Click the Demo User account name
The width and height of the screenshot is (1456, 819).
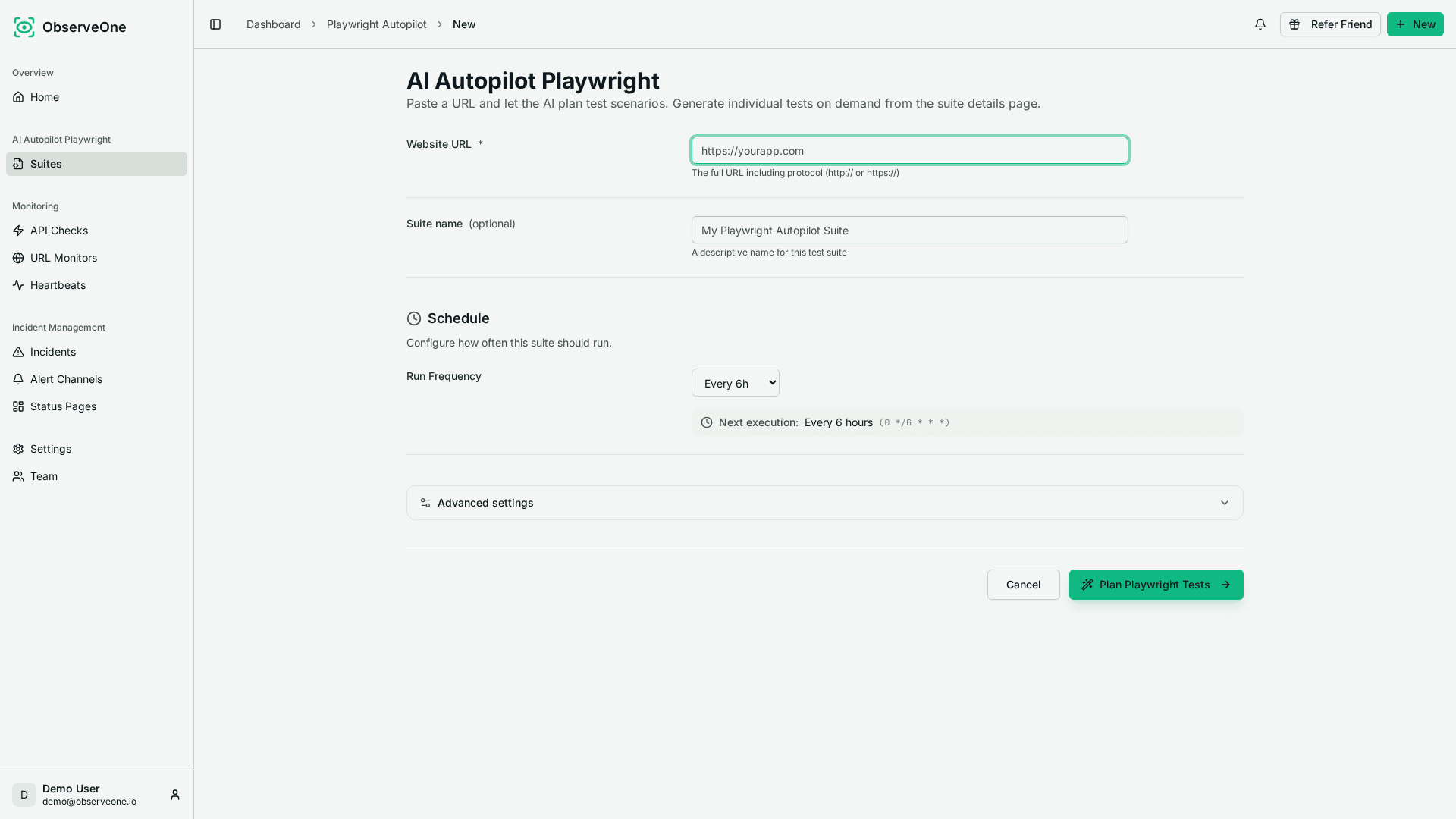(x=71, y=789)
